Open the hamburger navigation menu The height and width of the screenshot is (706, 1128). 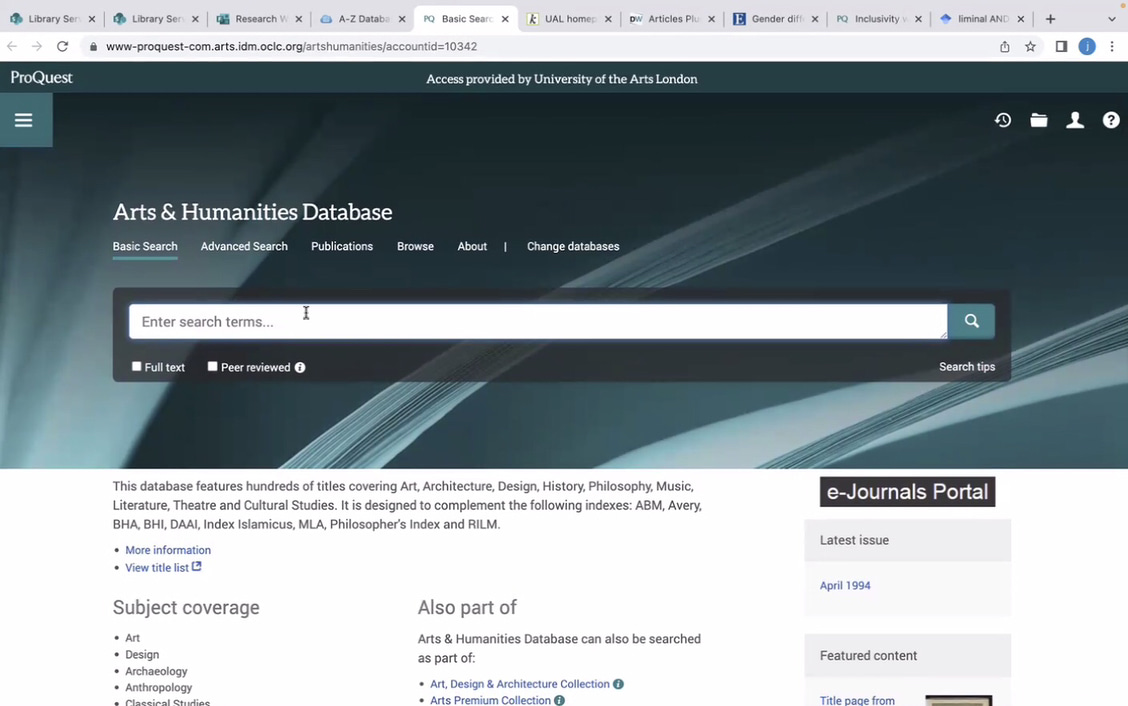[x=24, y=120]
